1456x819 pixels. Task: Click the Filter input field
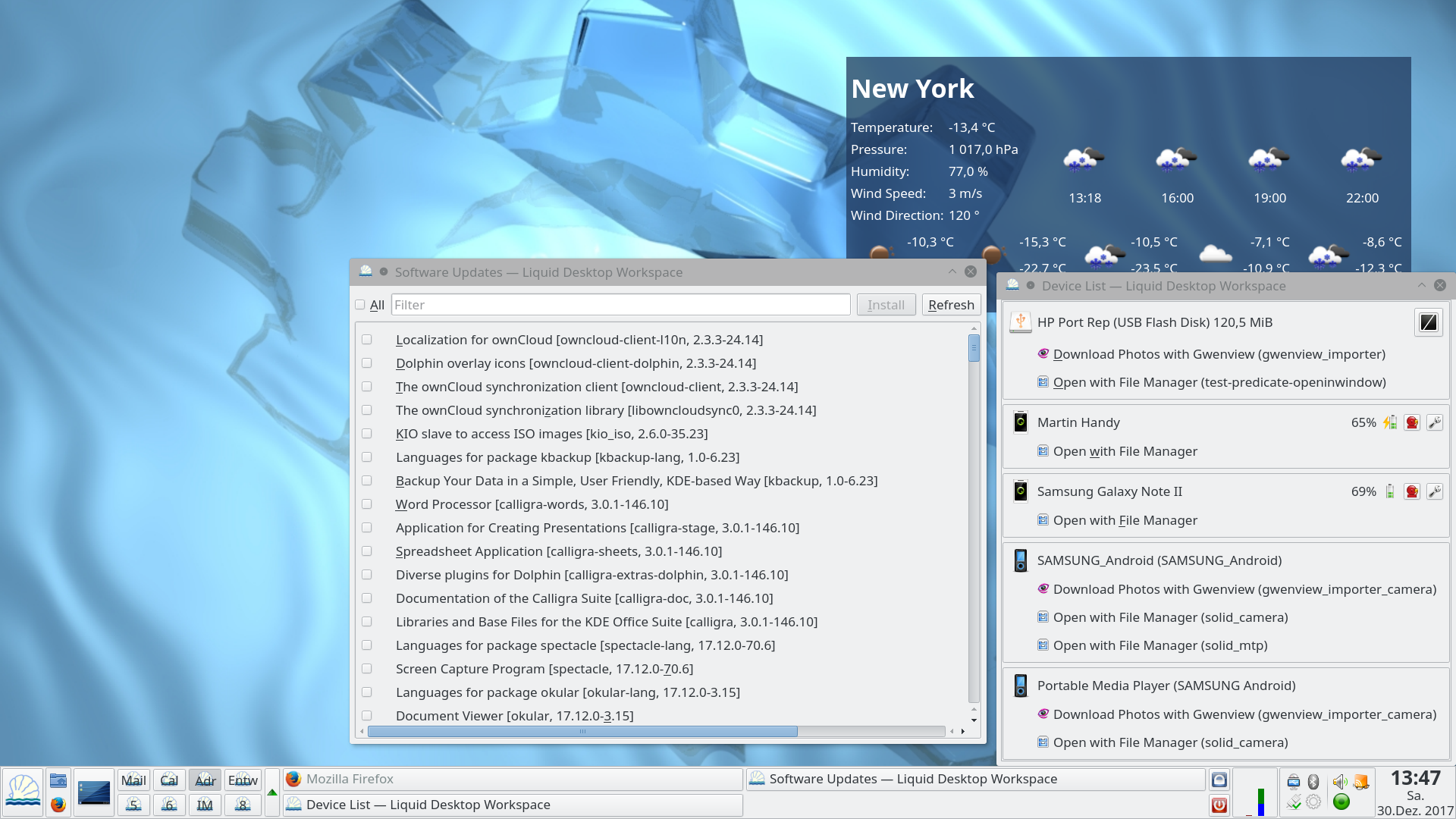[x=620, y=305]
